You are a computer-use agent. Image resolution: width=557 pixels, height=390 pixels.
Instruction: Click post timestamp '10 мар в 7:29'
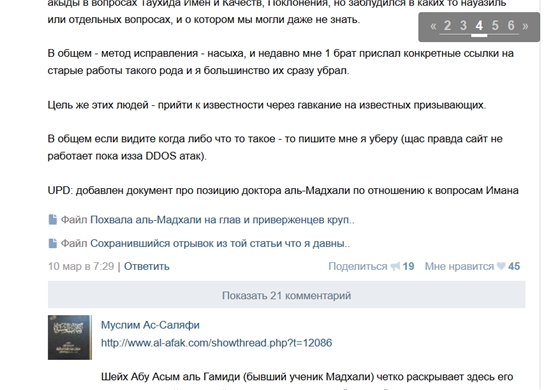click(81, 266)
